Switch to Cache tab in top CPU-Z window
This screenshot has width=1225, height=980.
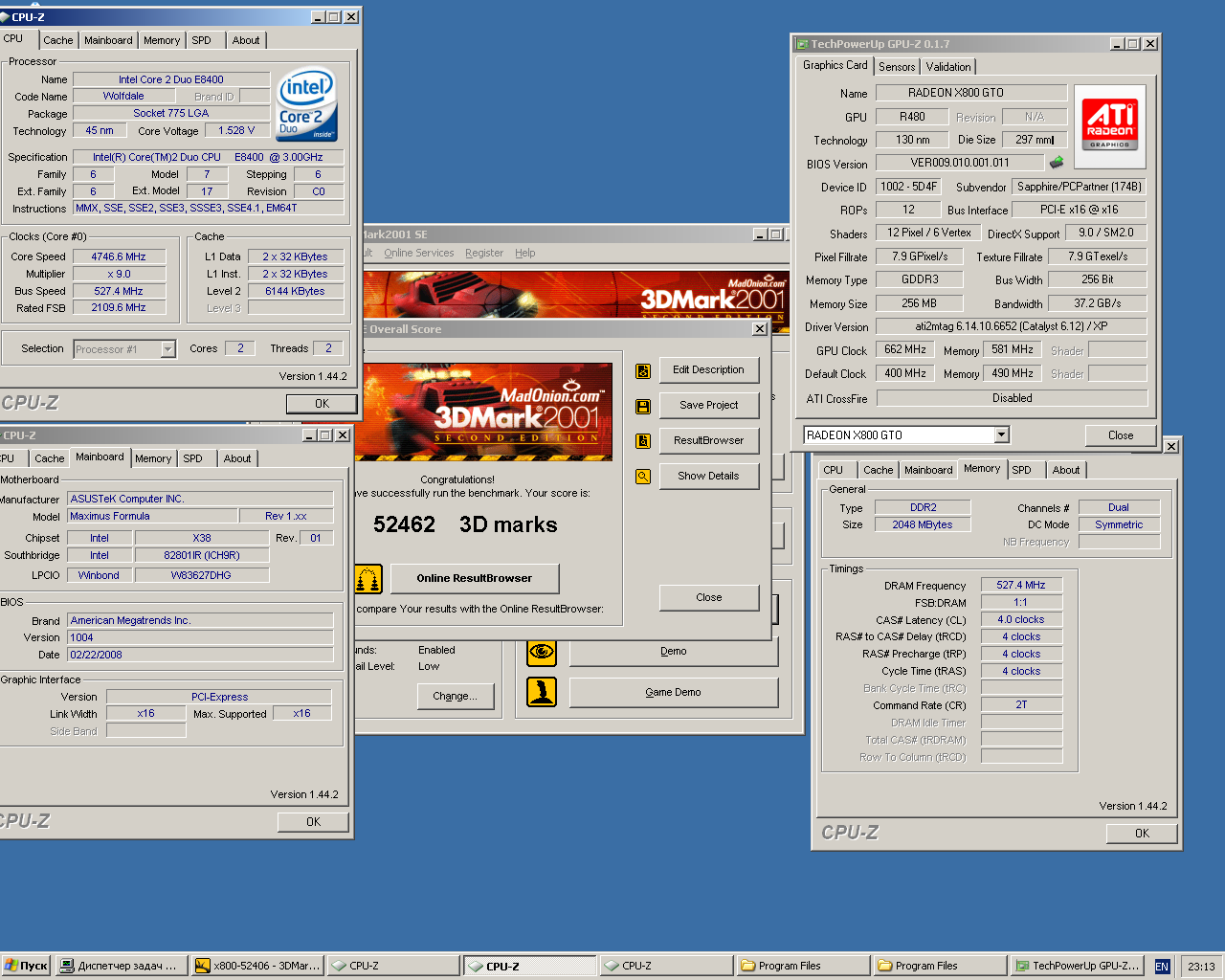tap(58, 40)
